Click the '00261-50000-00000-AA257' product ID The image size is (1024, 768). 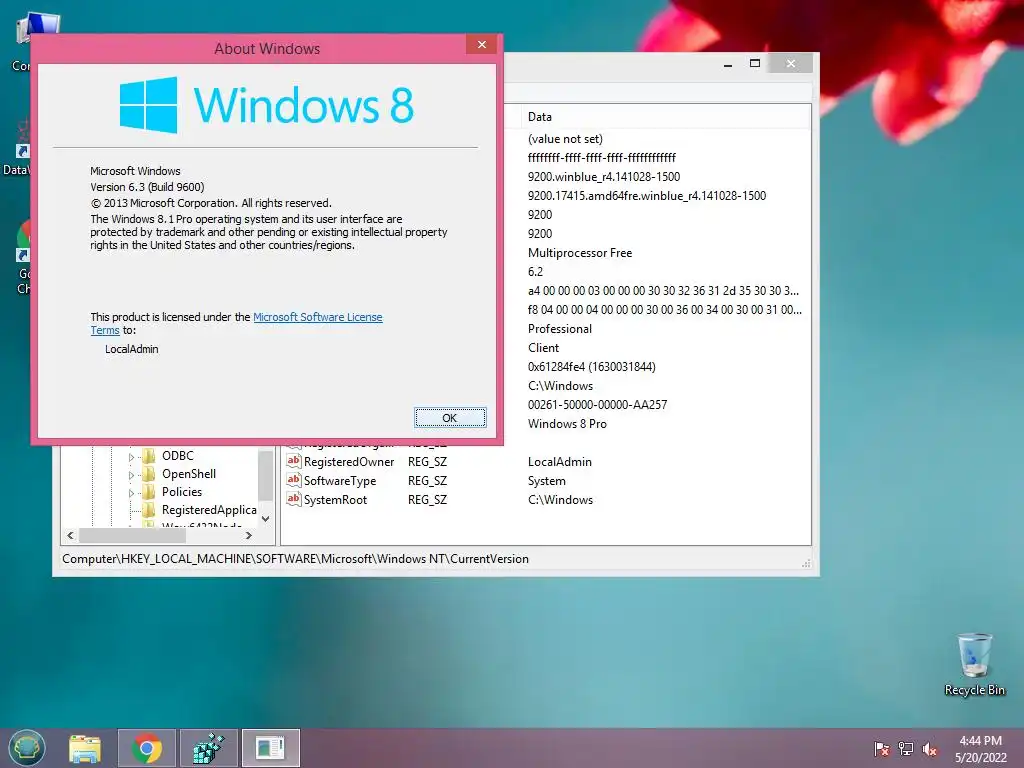[x=598, y=405]
